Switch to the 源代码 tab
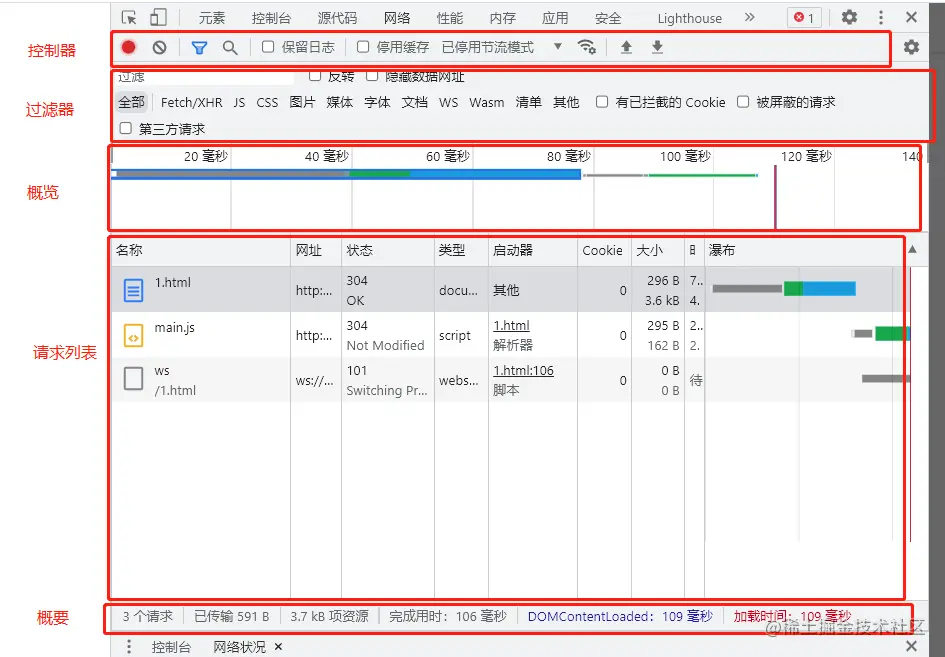 click(x=337, y=18)
